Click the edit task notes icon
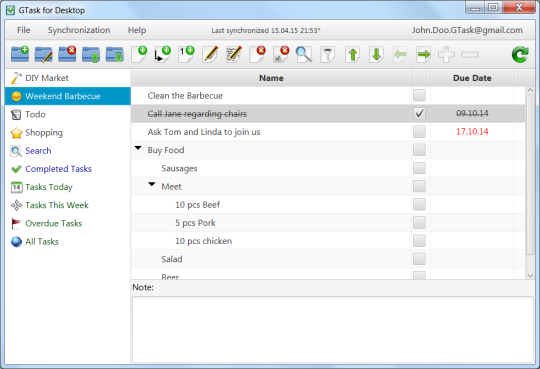 click(x=234, y=54)
